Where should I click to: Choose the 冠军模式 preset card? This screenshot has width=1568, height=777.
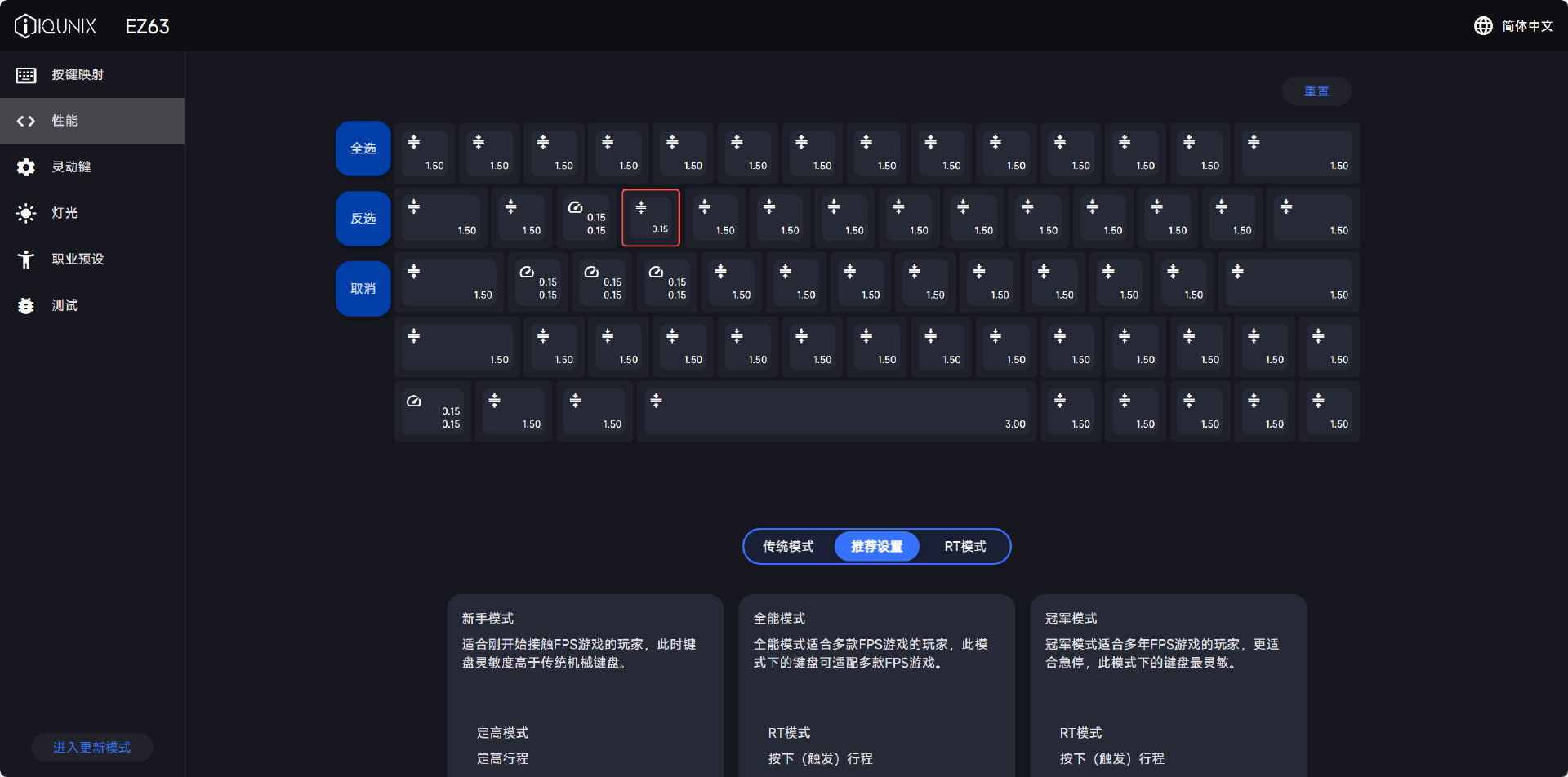(1169, 686)
